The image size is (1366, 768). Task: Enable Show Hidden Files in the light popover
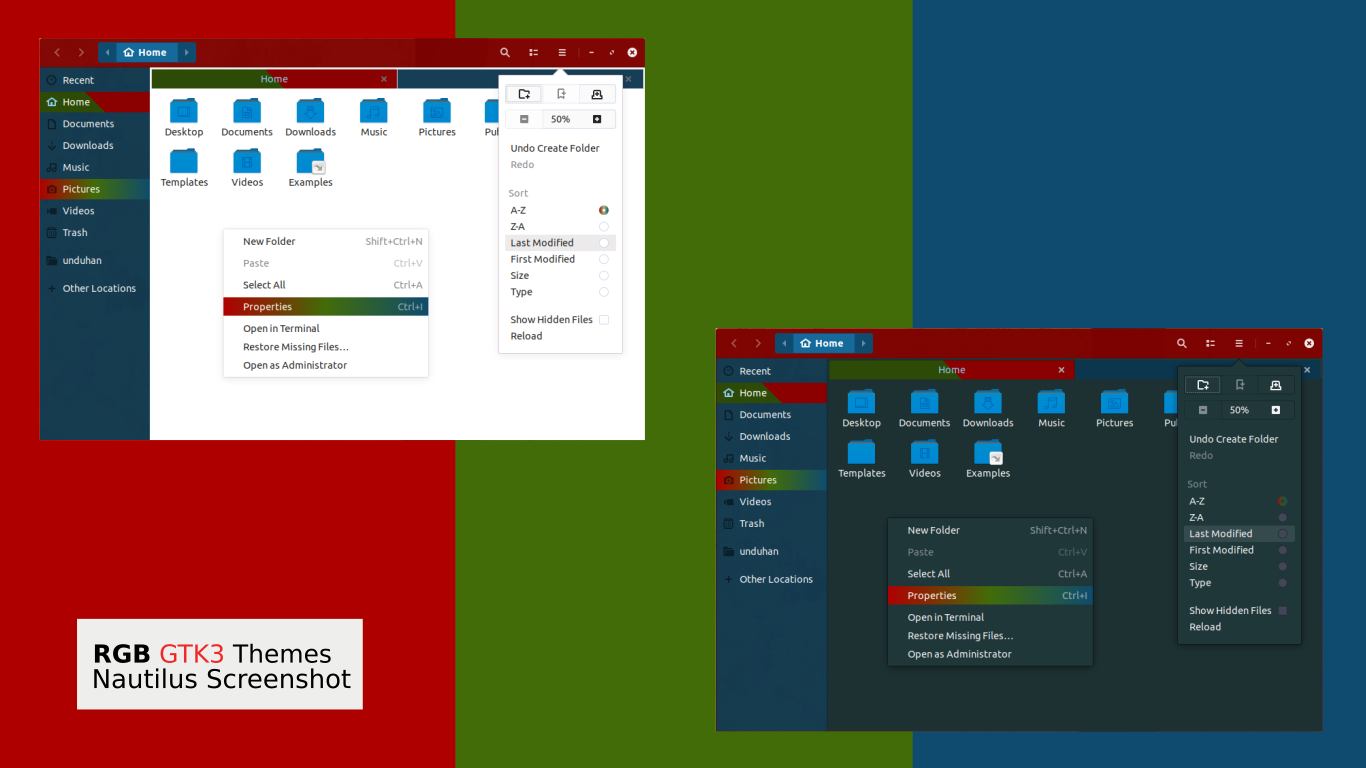click(x=604, y=320)
